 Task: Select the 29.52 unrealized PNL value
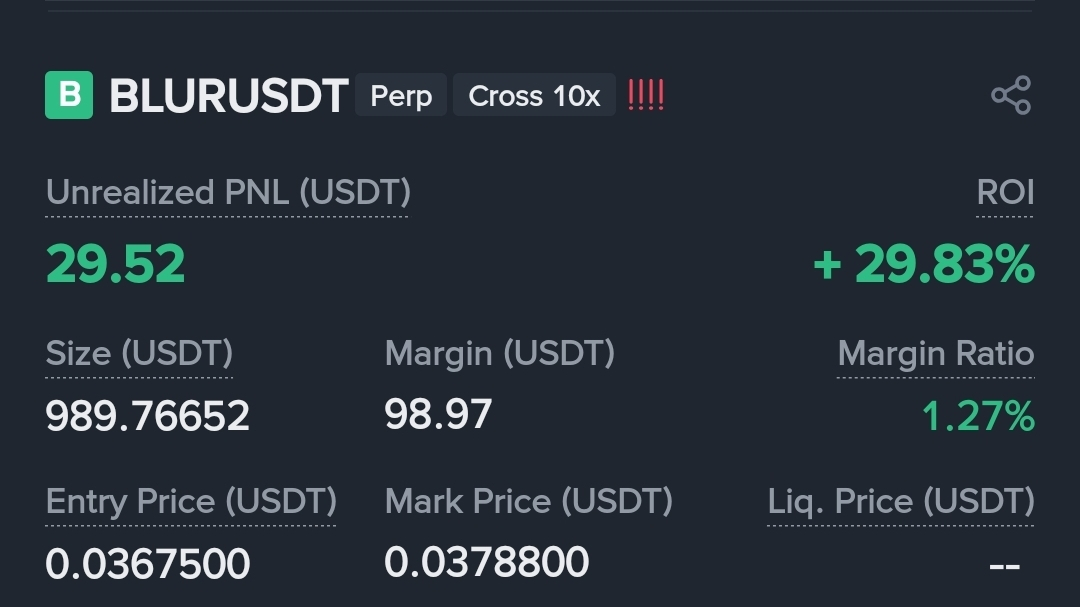[116, 264]
